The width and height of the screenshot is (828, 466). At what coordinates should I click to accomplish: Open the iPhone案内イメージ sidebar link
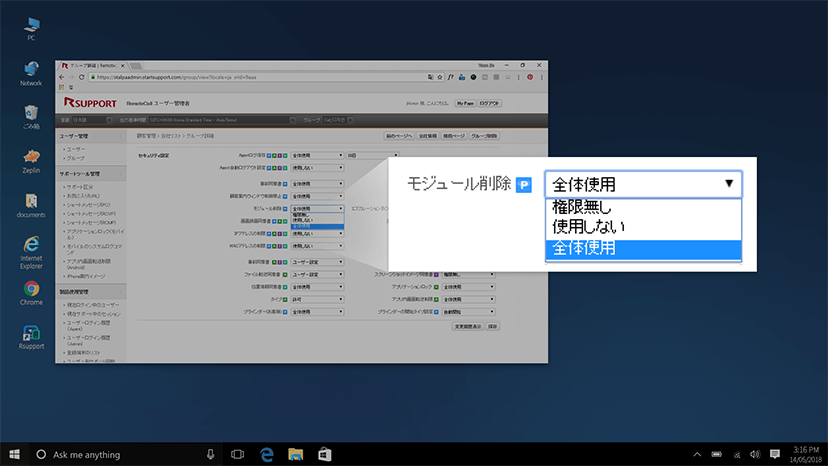pos(86,276)
